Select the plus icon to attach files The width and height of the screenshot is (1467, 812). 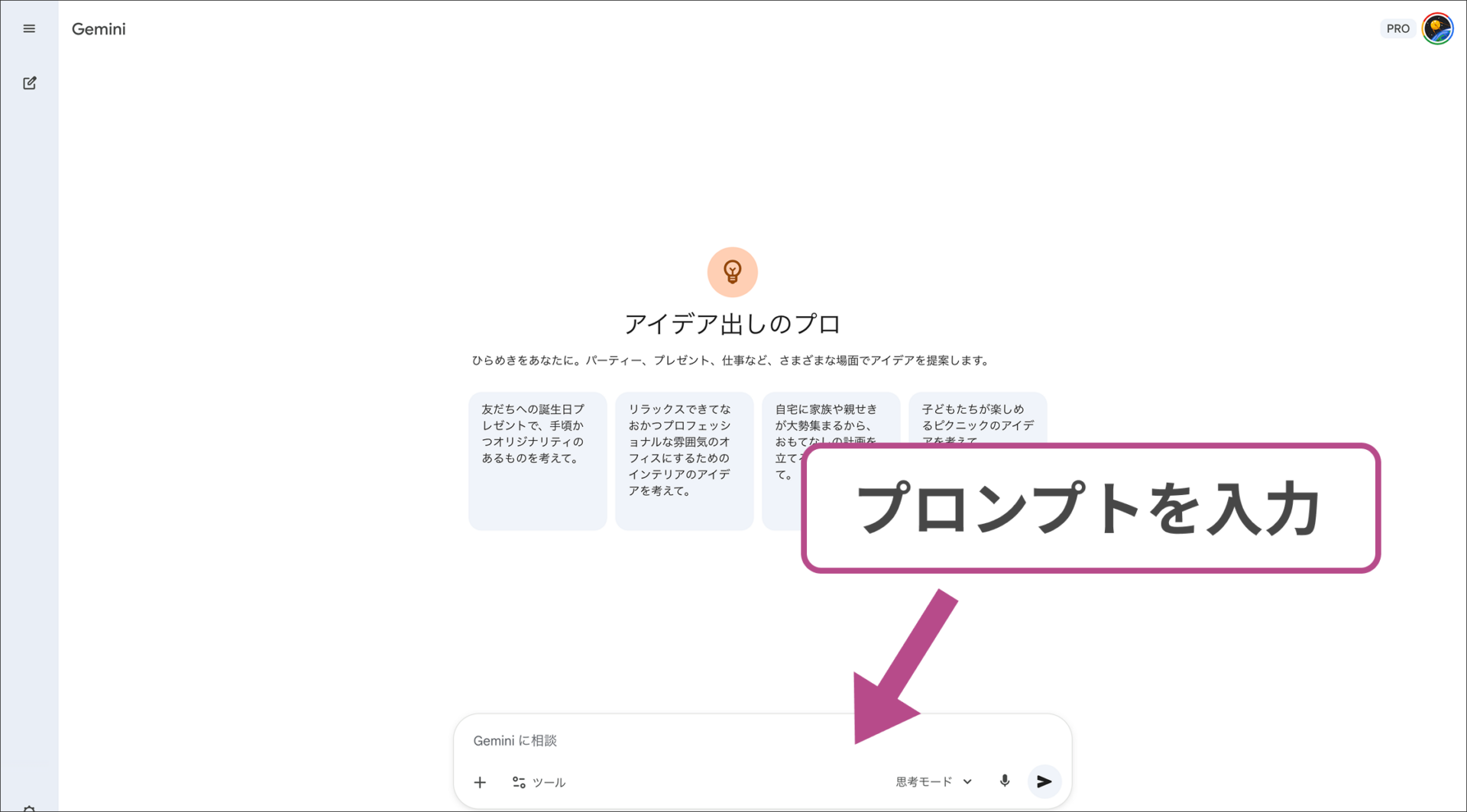(x=481, y=781)
